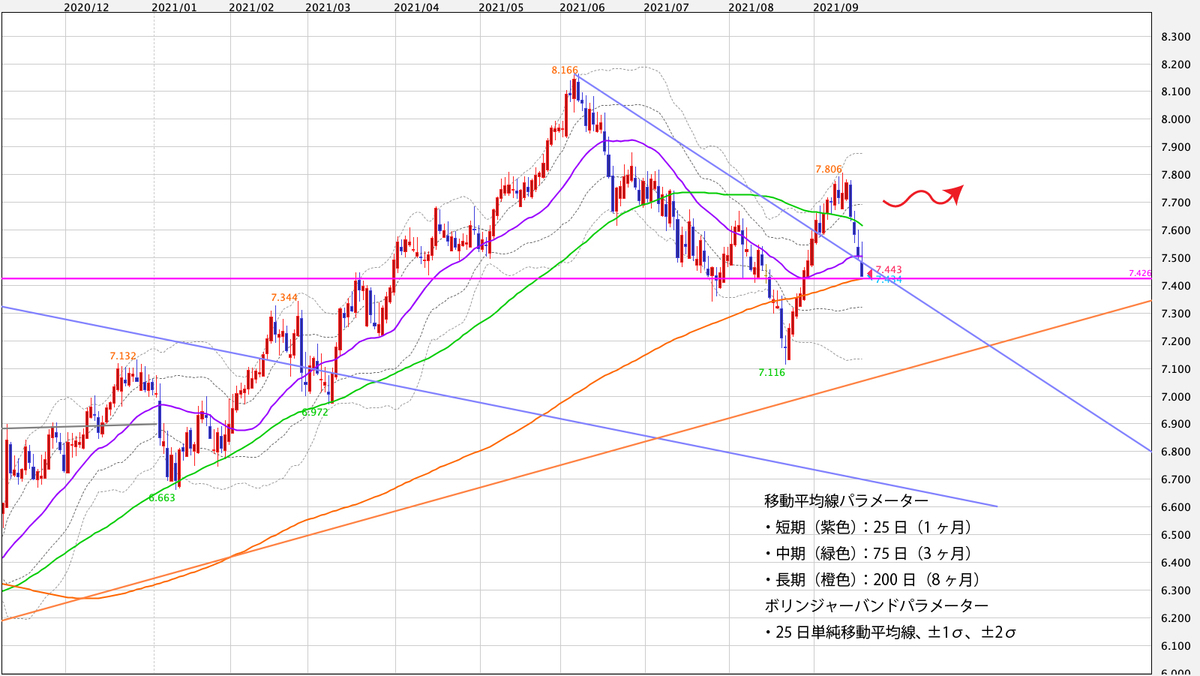Click the 8.300 price axis label

click(1174, 37)
